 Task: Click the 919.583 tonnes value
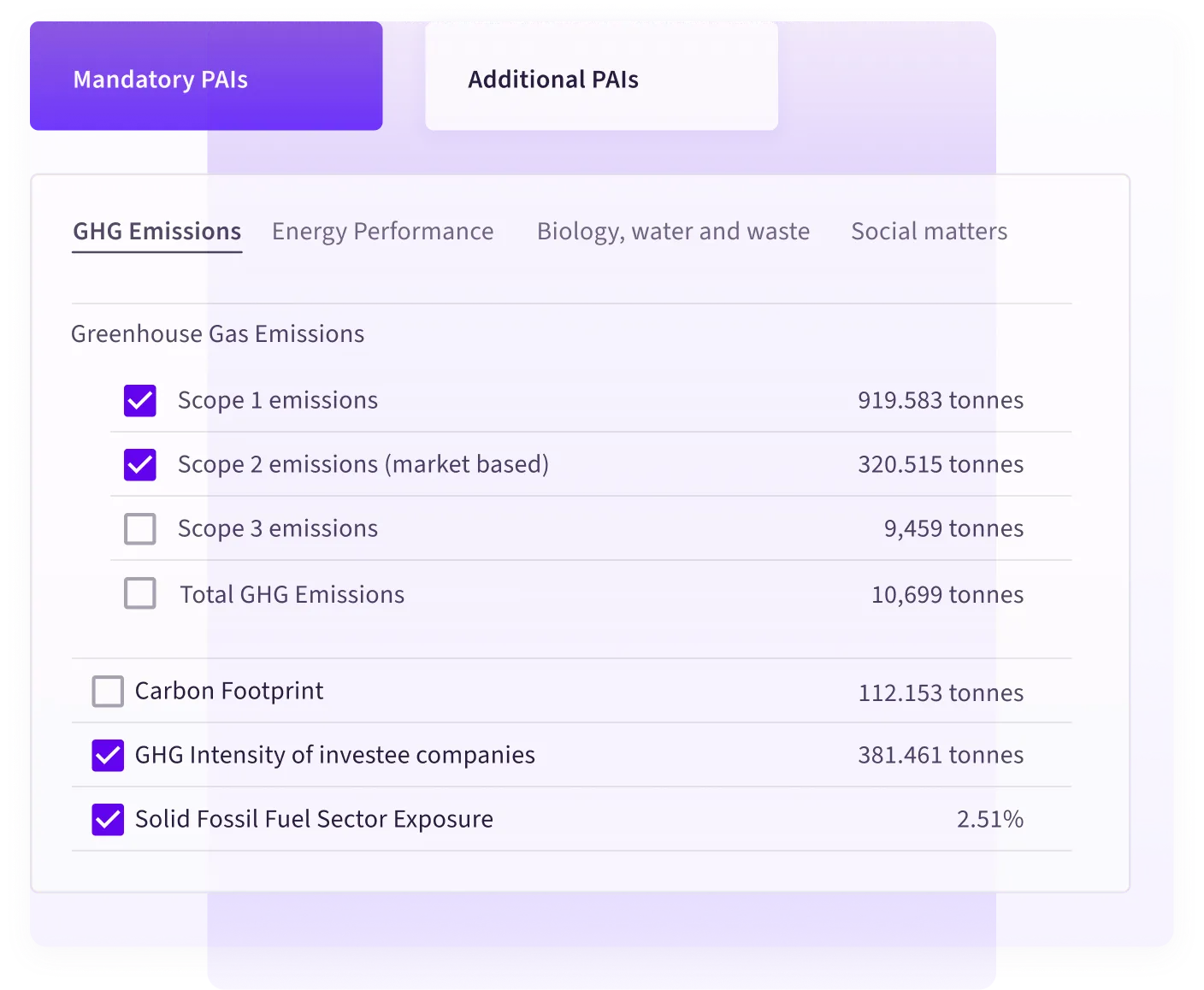[941, 400]
